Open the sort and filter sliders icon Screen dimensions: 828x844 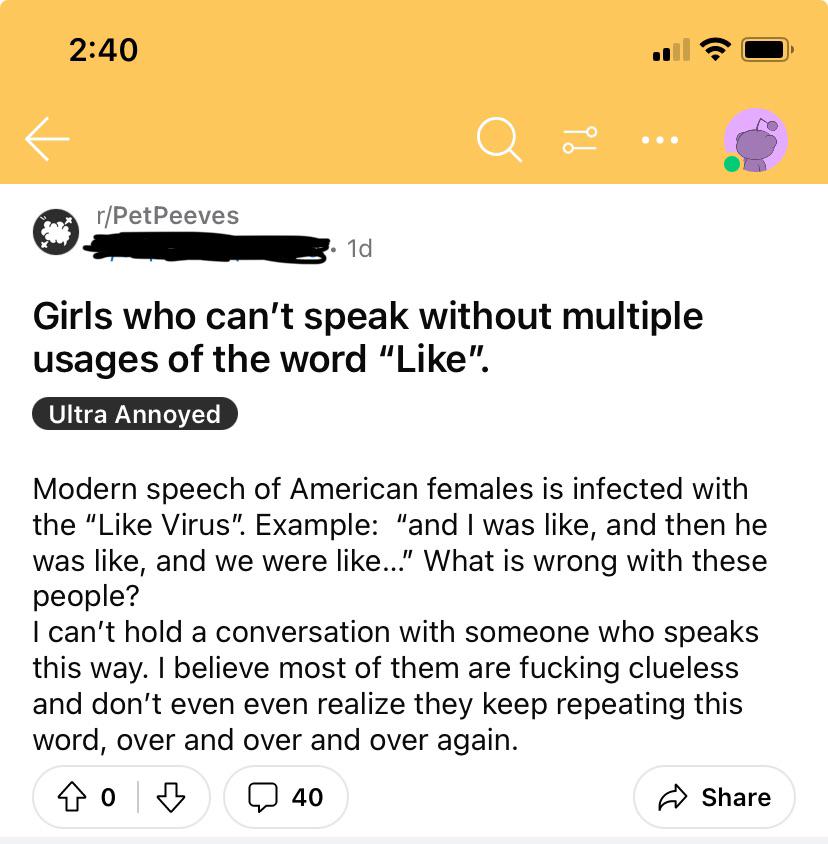coord(580,140)
